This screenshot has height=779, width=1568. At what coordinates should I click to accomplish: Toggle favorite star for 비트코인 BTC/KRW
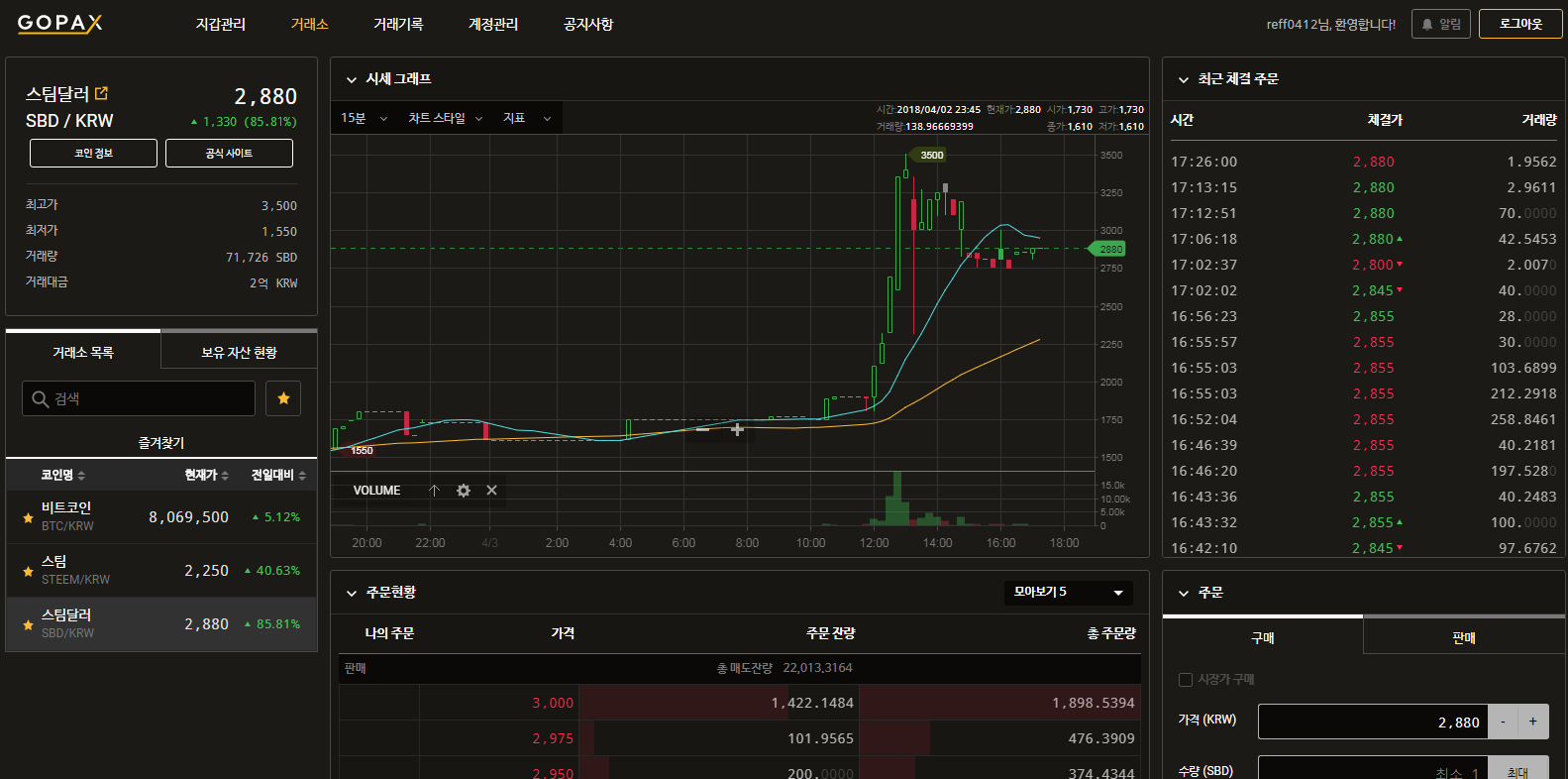[x=28, y=517]
